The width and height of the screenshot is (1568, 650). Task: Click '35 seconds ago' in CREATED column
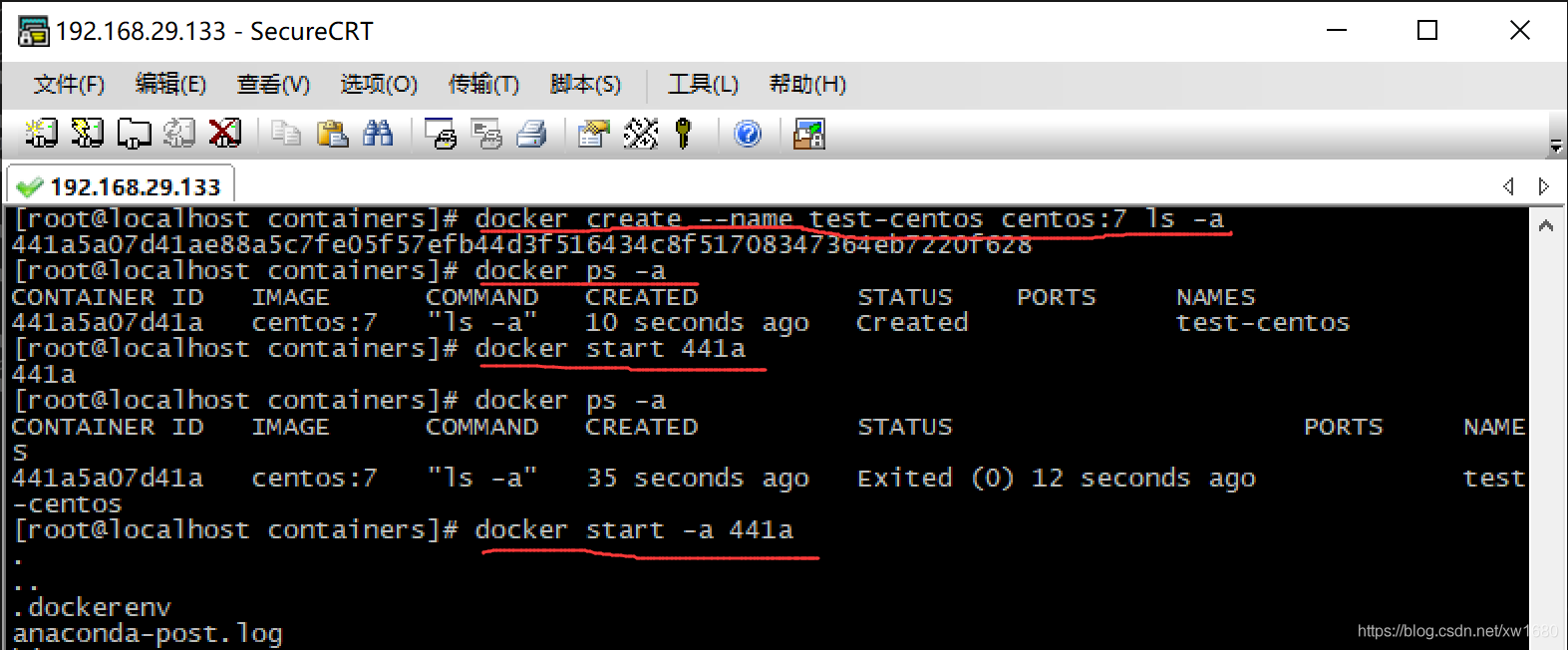[x=698, y=478]
